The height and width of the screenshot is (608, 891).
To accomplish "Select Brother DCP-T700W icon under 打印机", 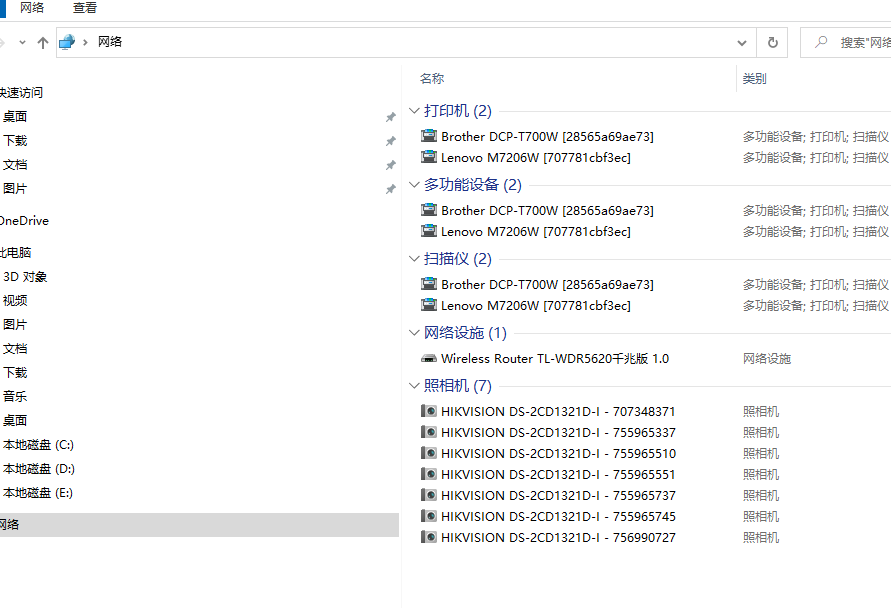I will click(429, 136).
